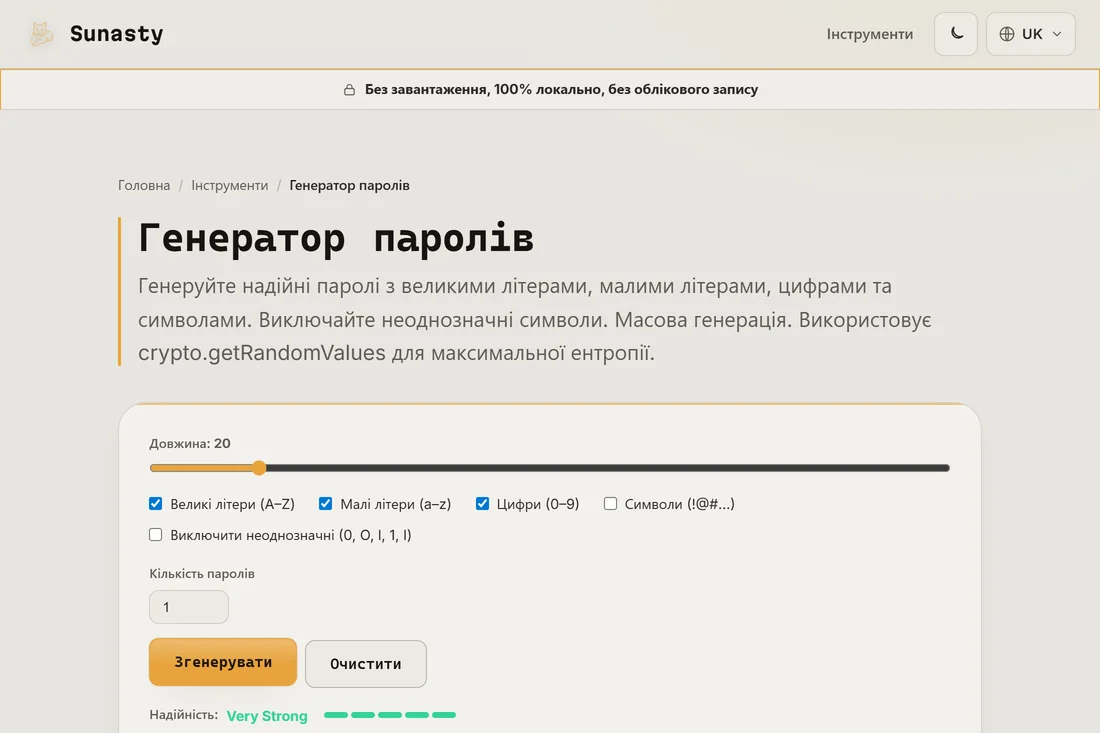Click the green strength indicator bars

tap(390, 715)
